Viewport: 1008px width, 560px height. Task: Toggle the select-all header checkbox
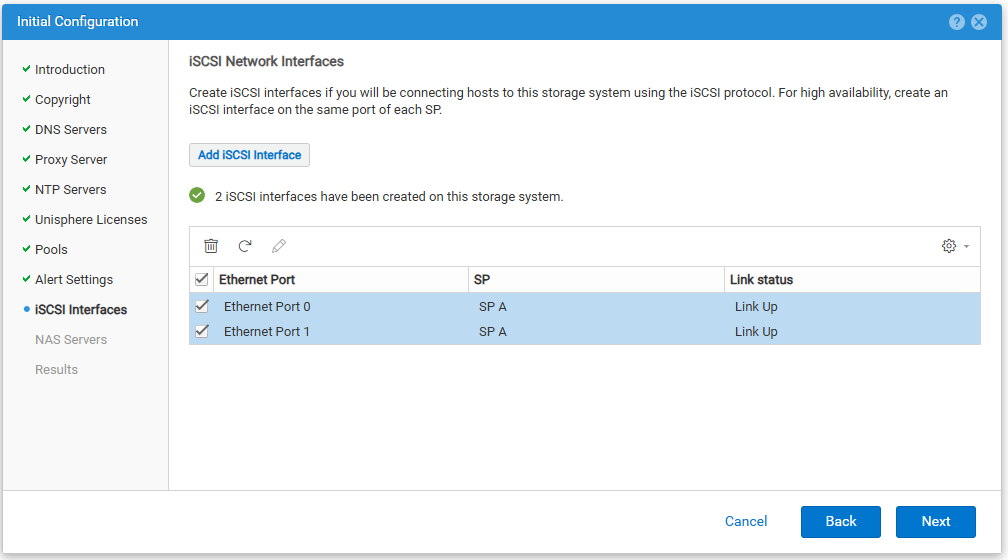click(202, 279)
